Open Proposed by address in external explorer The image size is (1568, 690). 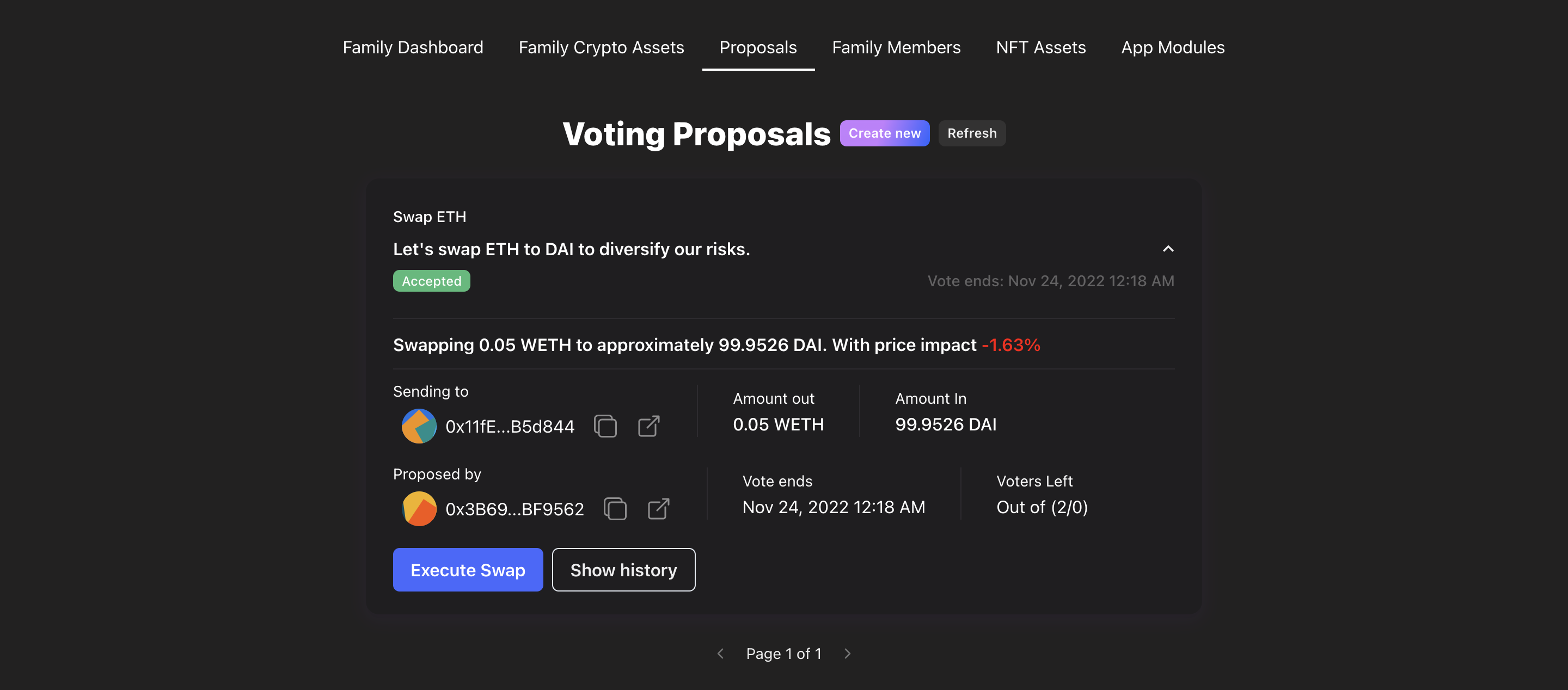coord(659,509)
